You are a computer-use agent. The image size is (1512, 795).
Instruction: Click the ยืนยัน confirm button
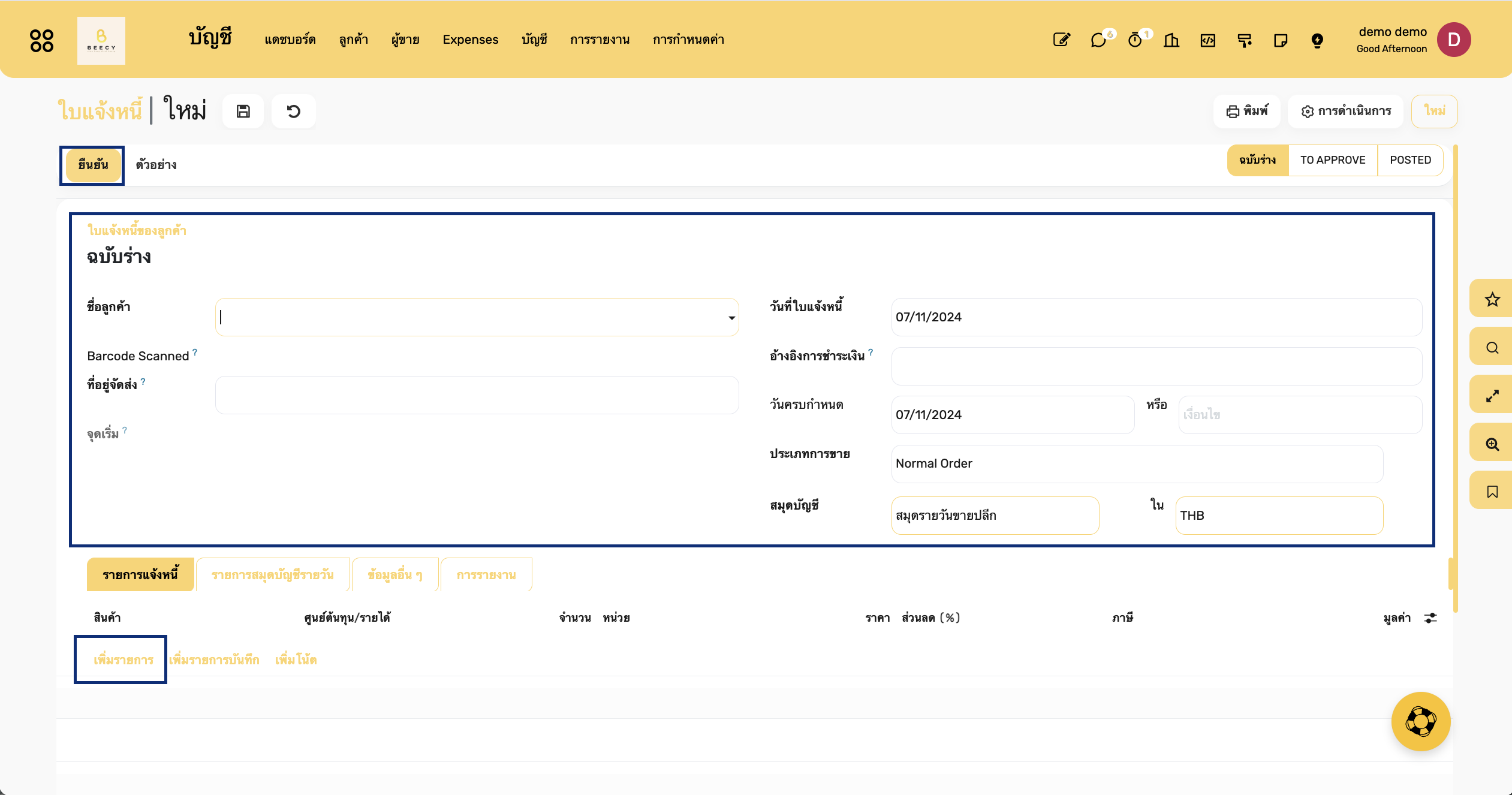coord(93,165)
